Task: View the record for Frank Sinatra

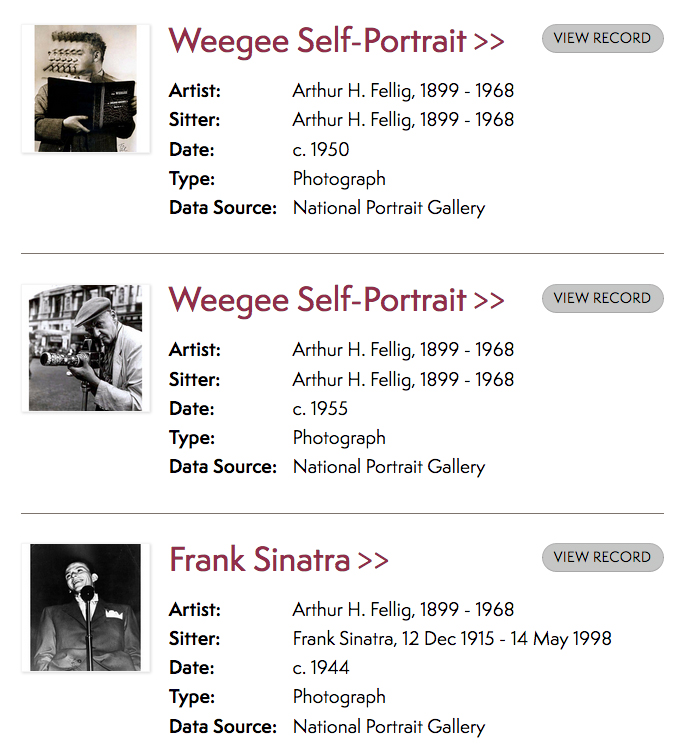Action: click(602, 557)
